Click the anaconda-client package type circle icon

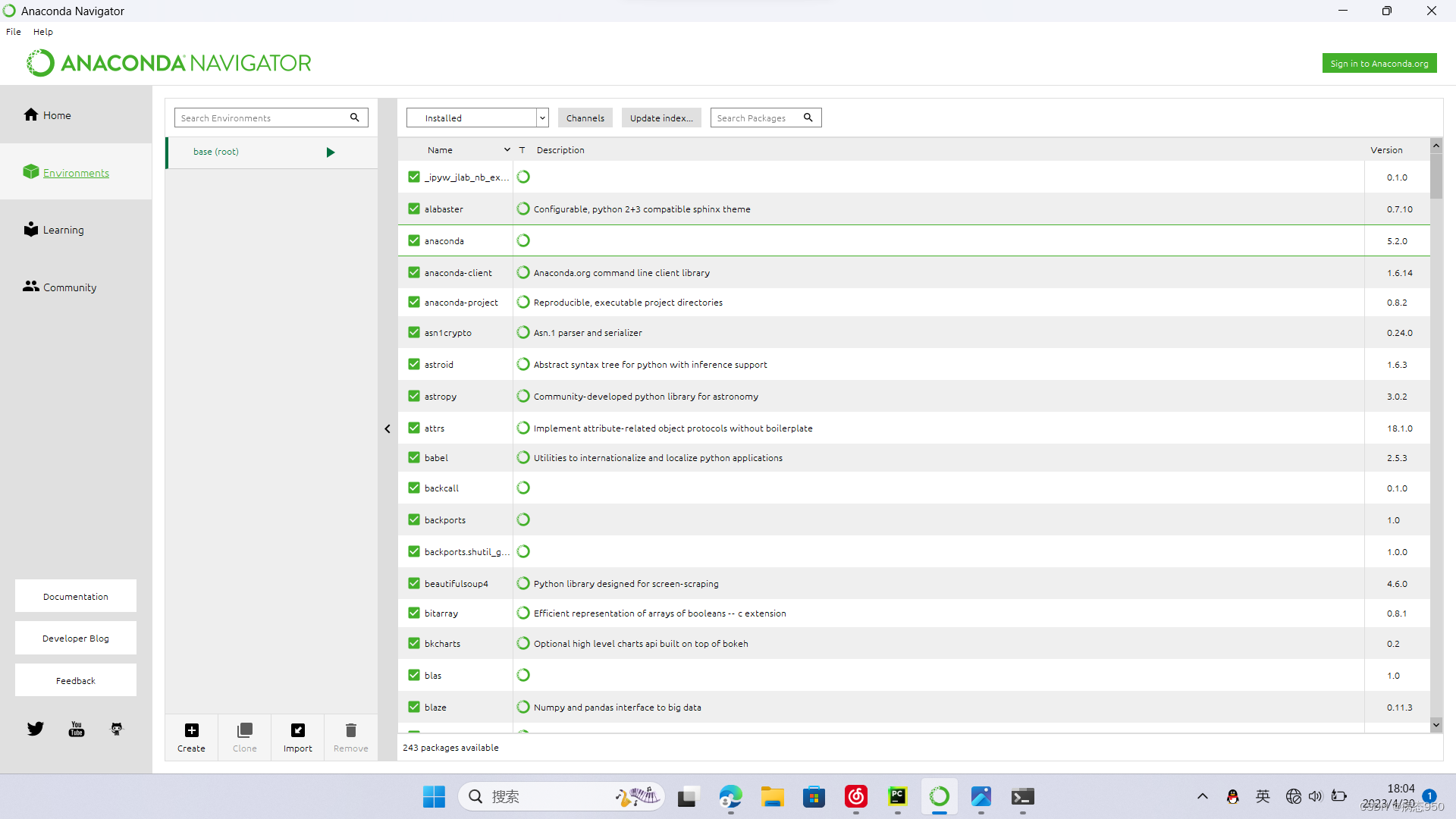click(523, 272)
